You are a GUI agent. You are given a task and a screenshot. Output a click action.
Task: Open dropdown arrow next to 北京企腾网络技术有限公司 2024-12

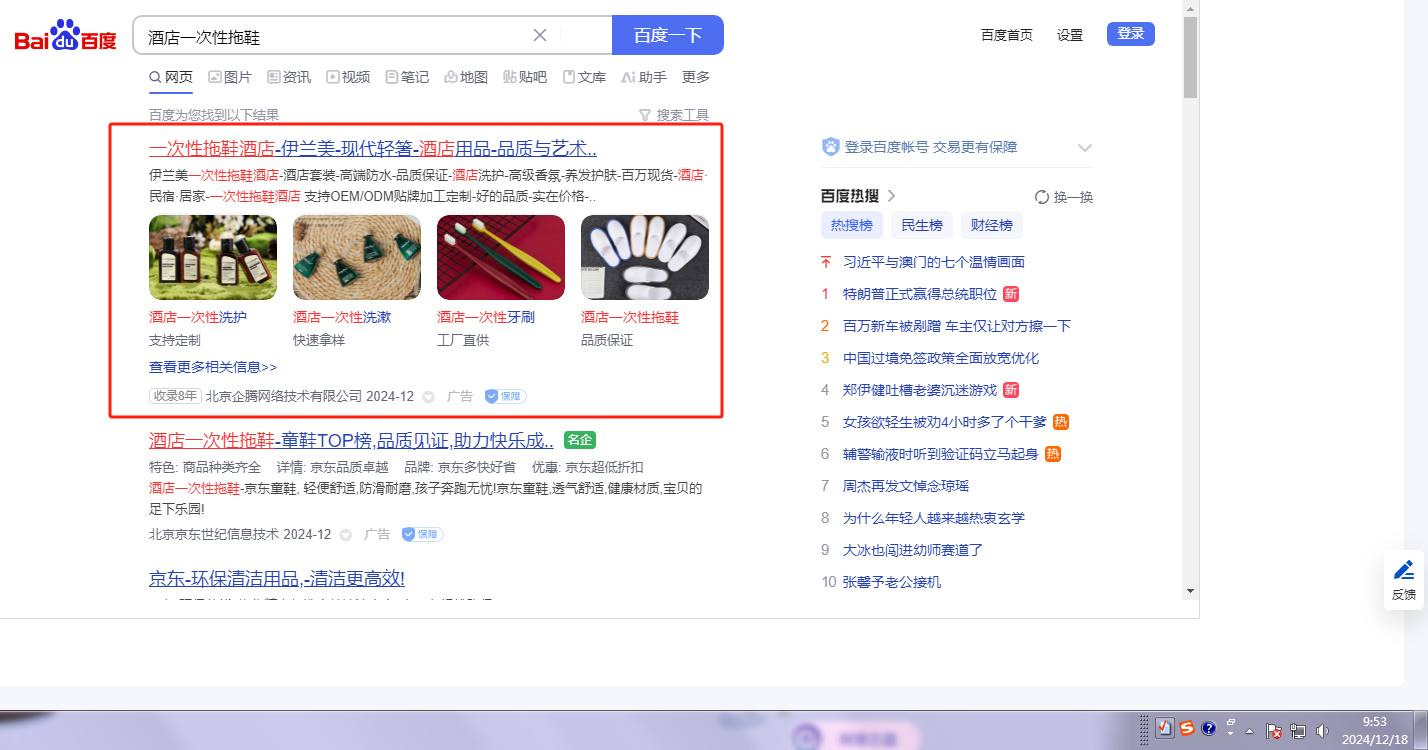pos(429,397)
